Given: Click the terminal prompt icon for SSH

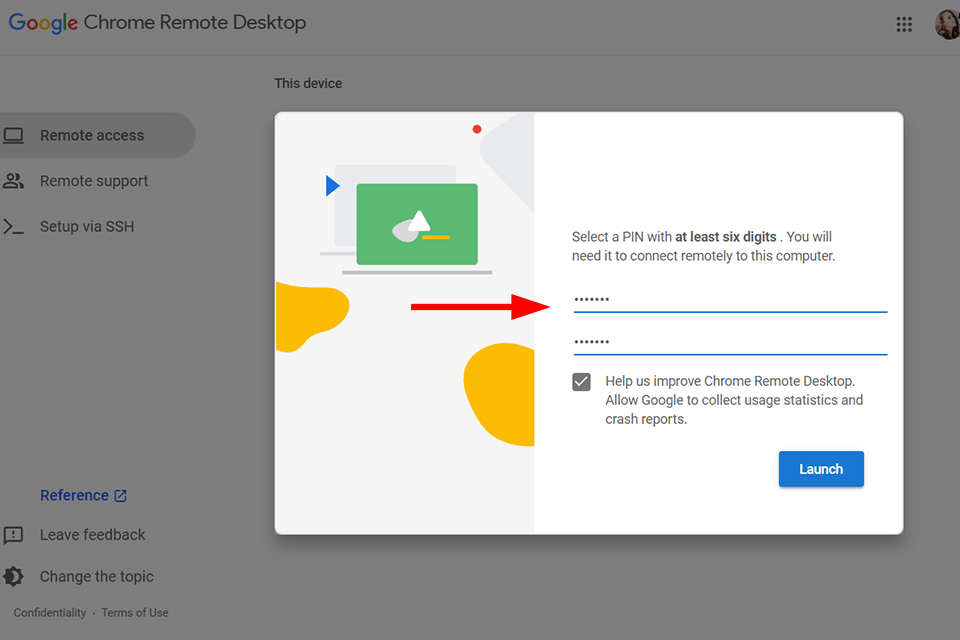Looking at the screenshot, I should (x=13, y=227).
